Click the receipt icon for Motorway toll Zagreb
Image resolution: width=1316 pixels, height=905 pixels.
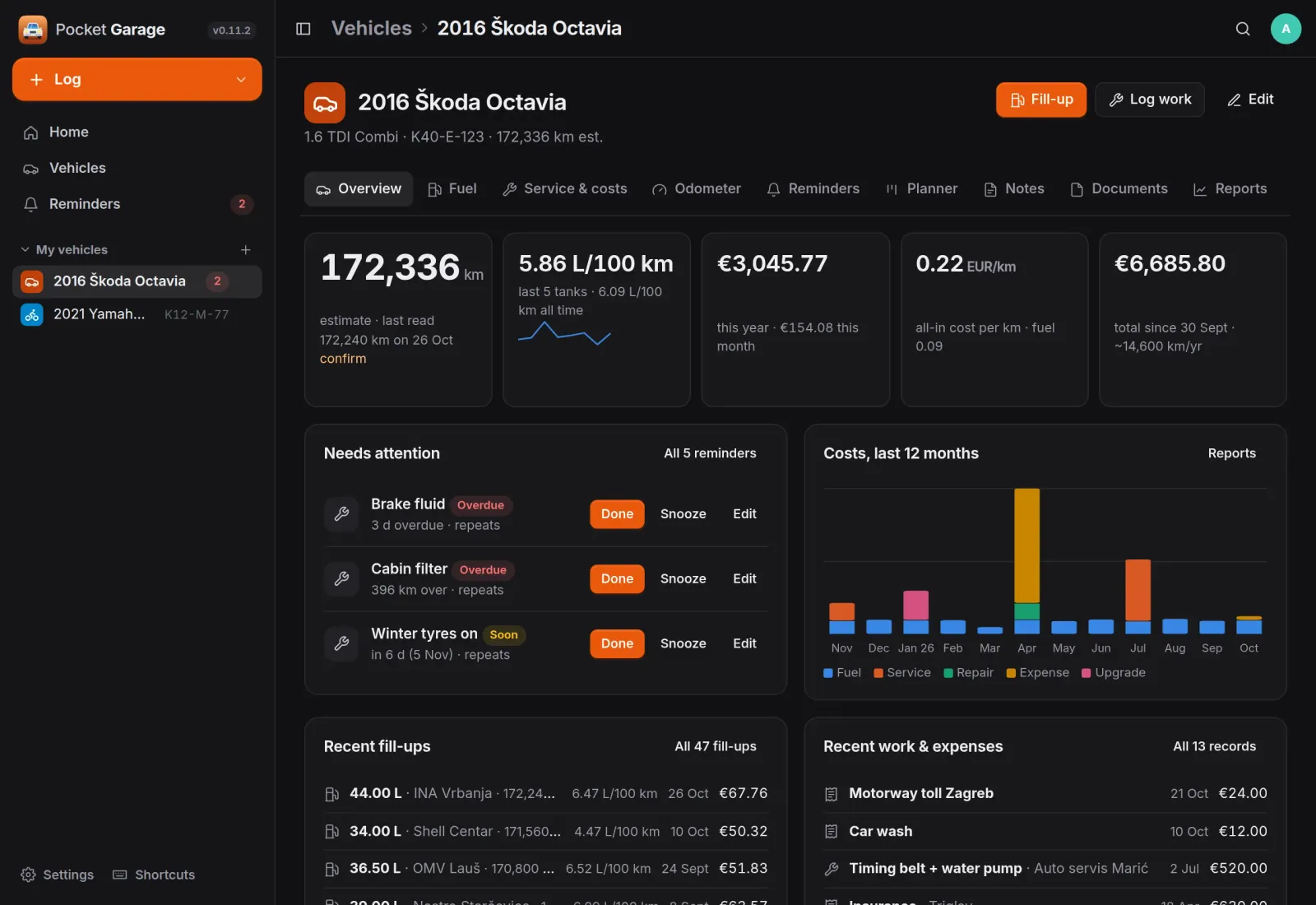pyautogui.click(x=831, y=794)
